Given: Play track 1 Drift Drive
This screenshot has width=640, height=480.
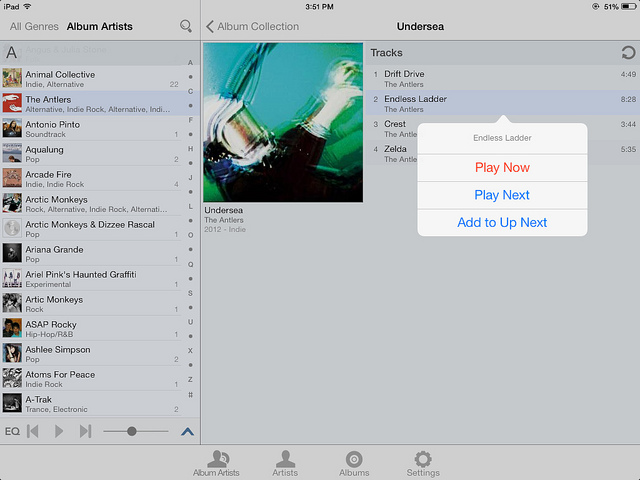Looking at the screenshot, I should point(502,78).
